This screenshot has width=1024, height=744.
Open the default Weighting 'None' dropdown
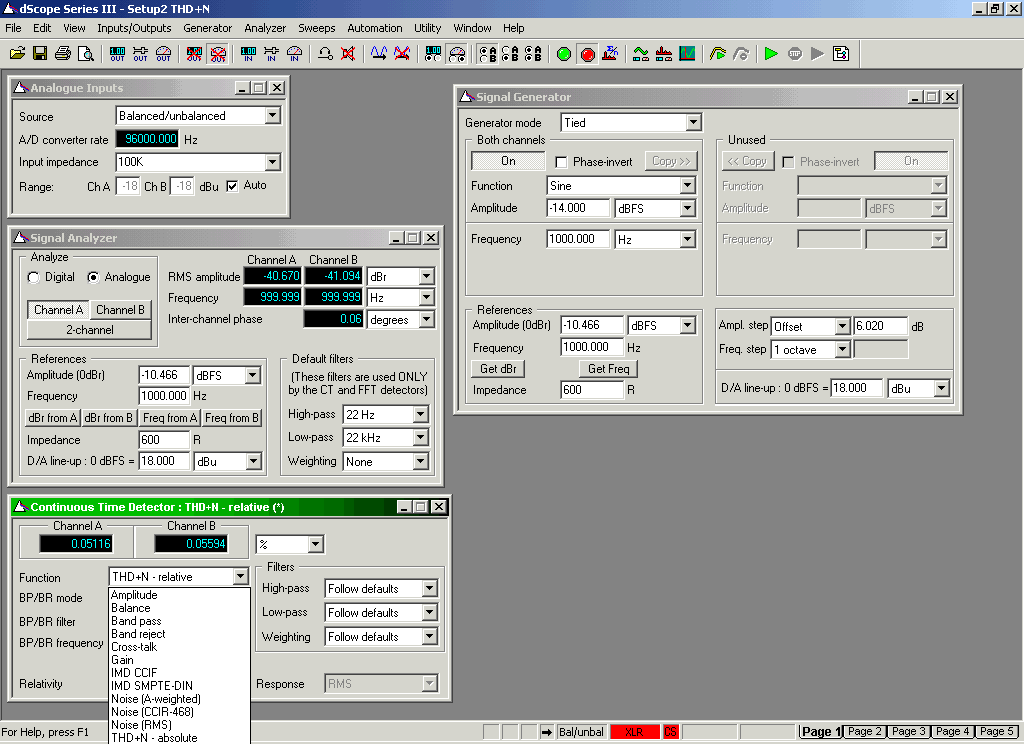click(421, 462)
